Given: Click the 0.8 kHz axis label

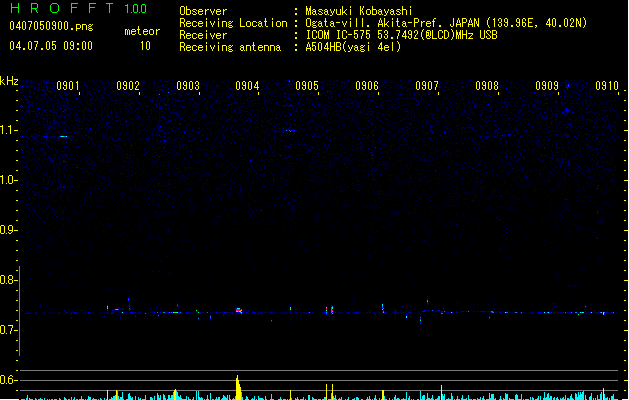Looking at the screenshot, I should (x=9, y=280).
